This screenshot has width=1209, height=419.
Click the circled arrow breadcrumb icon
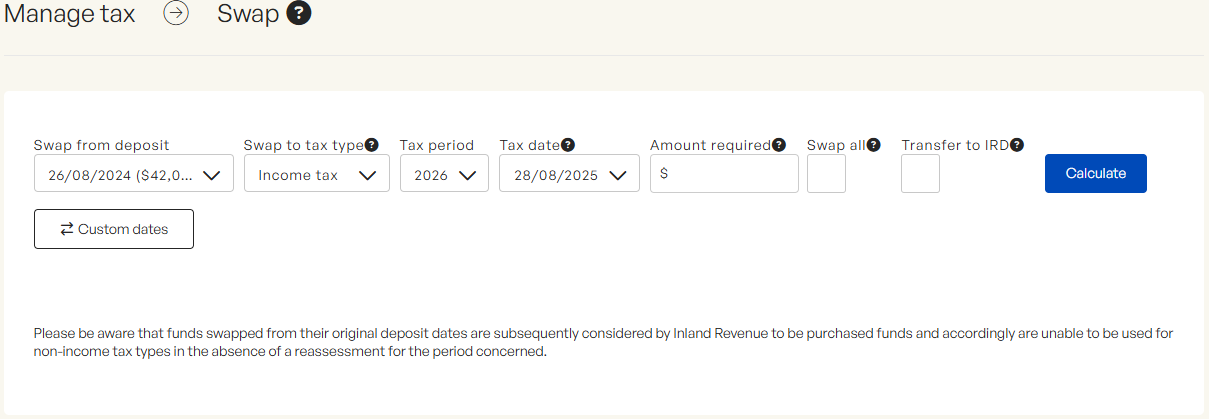[176, 15]
